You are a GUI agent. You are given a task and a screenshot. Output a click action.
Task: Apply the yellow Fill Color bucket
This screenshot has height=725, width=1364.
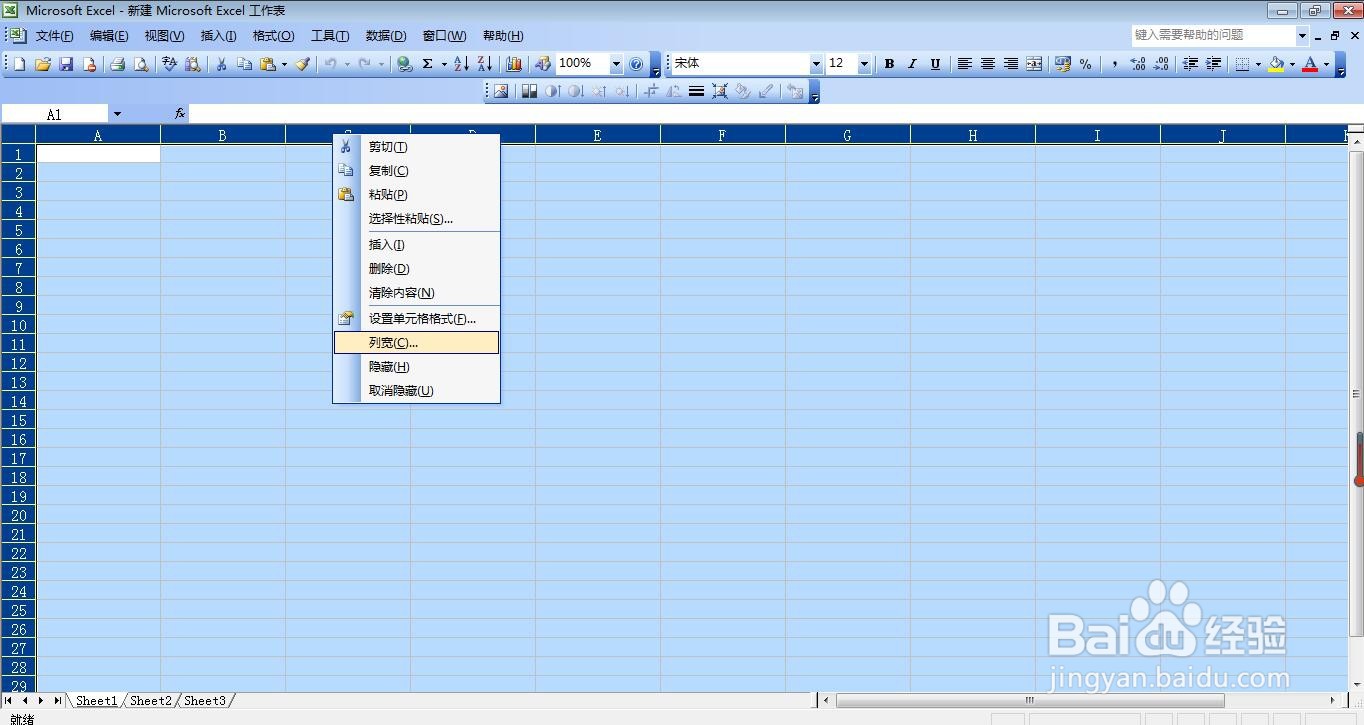tap(1276, 64)
